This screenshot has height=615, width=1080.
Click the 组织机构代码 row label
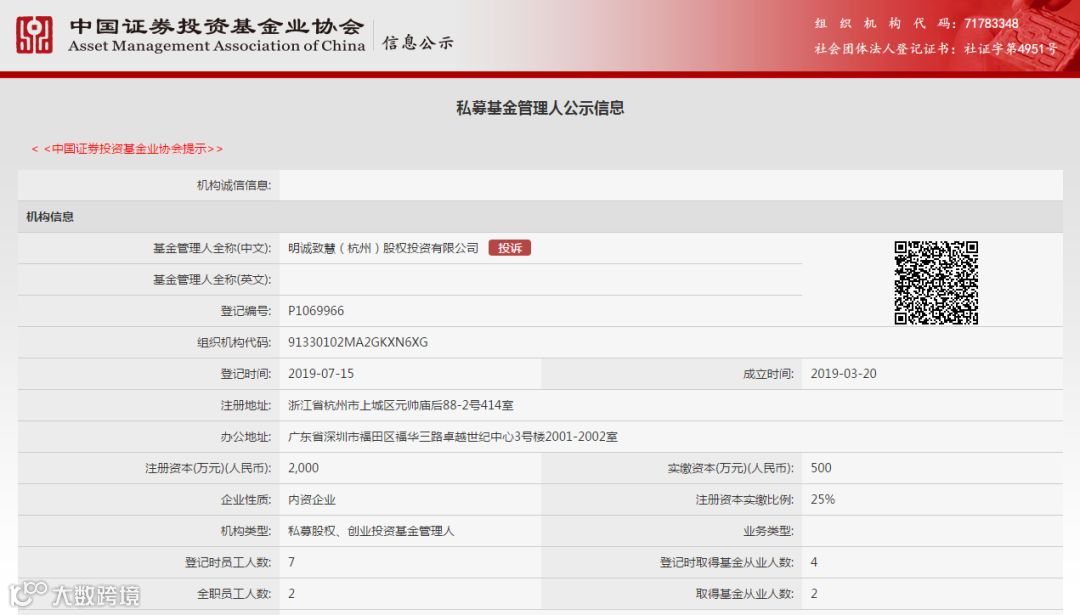coord(233,342)
